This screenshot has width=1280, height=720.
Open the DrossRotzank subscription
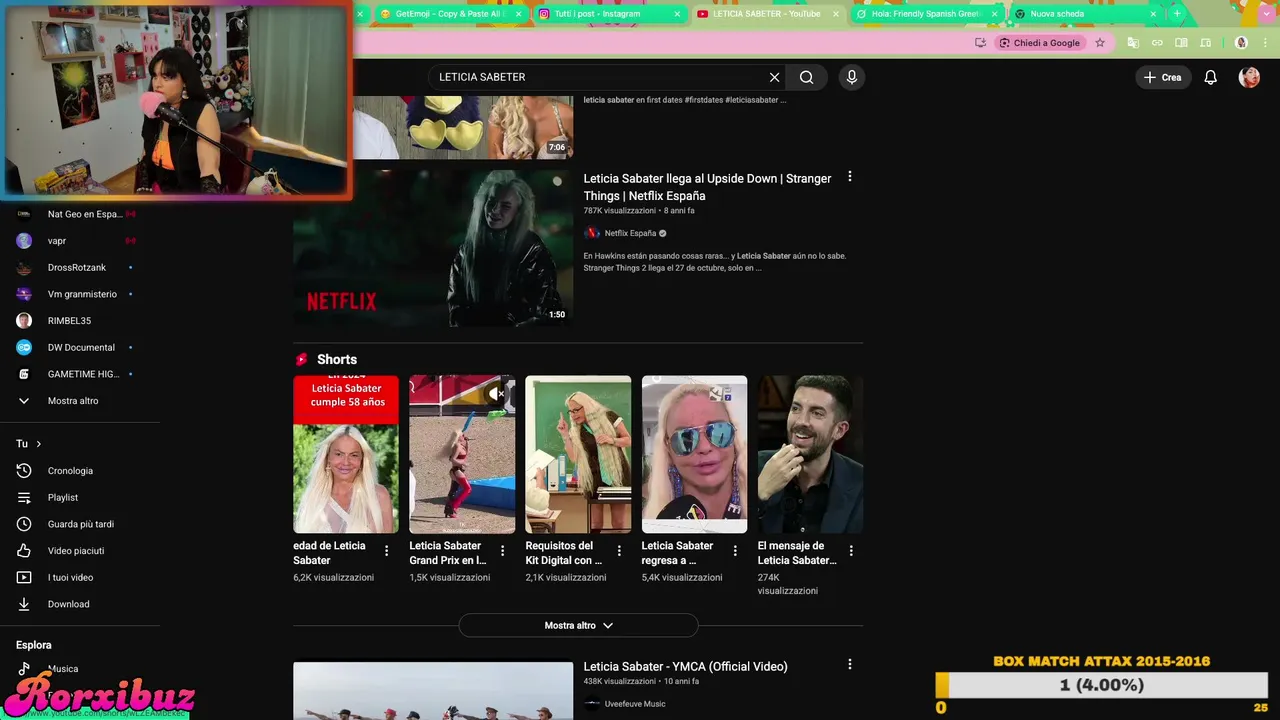[80, 267]
